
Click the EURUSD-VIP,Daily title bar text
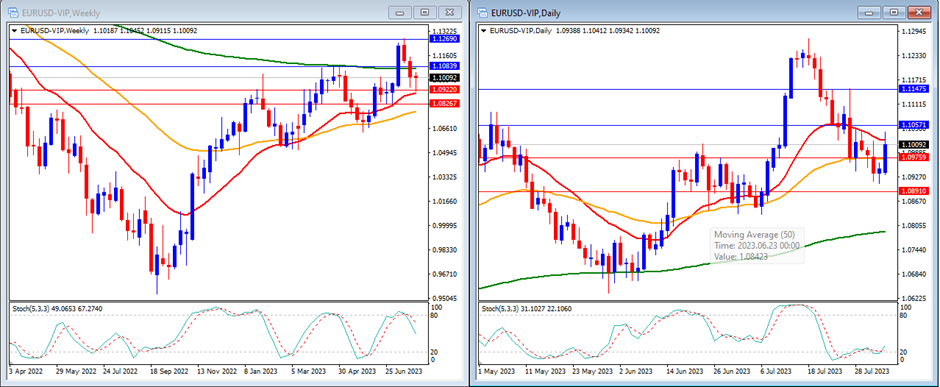[526, 13]
